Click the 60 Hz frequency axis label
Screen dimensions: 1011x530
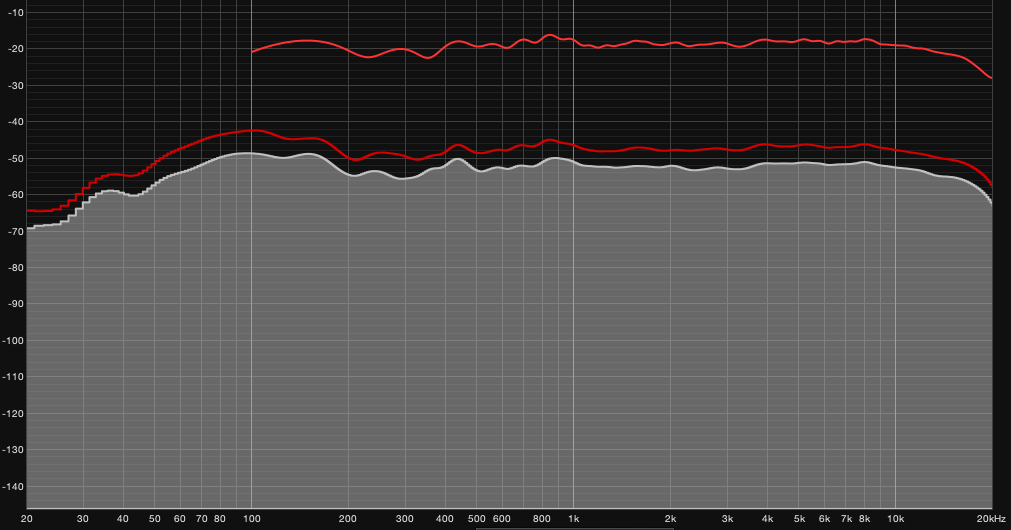pos(180,518)
